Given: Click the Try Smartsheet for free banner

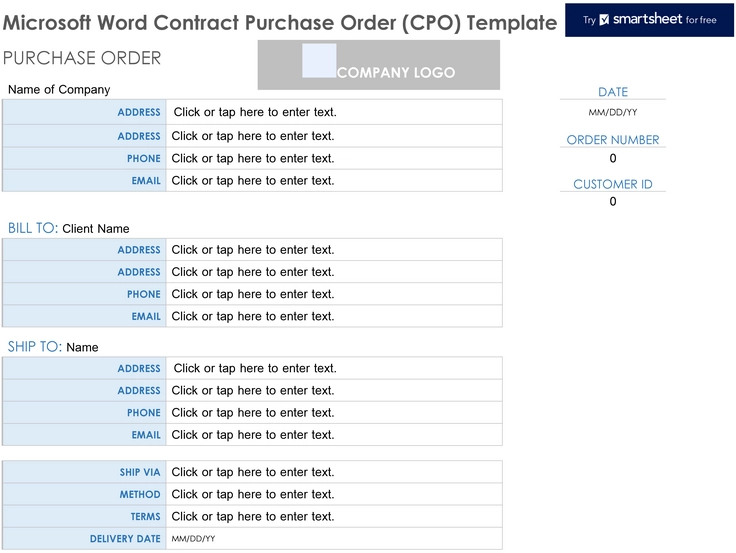Looking at the screenshot, I should pyautogui.click(x=649, y=20).
